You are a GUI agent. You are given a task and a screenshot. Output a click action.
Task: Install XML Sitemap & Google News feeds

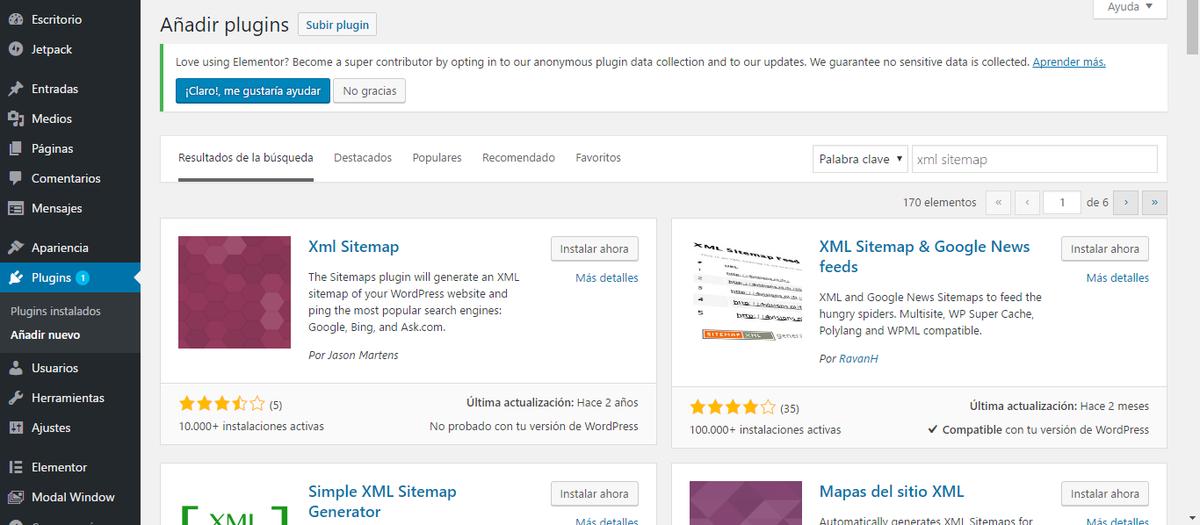coord(1105,249)
